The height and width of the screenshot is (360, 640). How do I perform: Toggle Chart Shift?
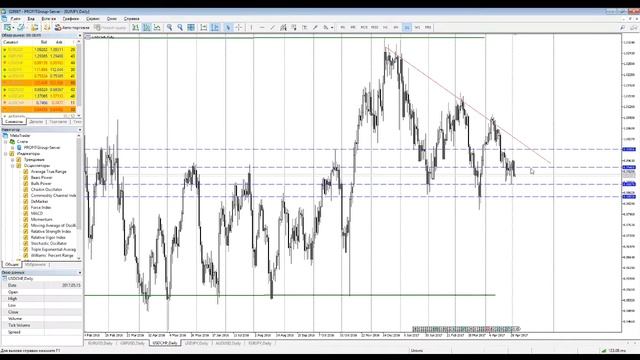point(215,27)
